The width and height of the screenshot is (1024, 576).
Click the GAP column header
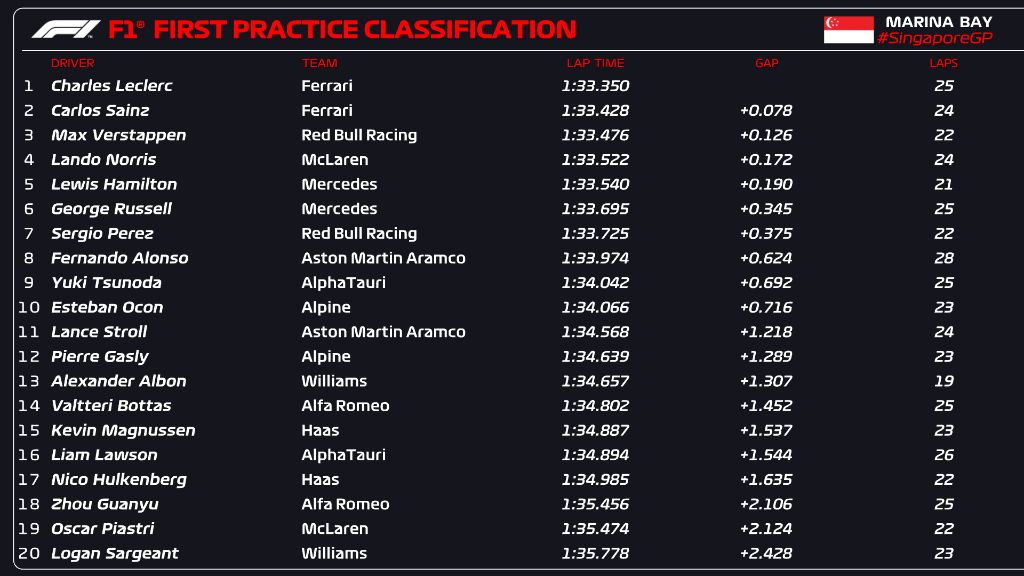[766, 63]
